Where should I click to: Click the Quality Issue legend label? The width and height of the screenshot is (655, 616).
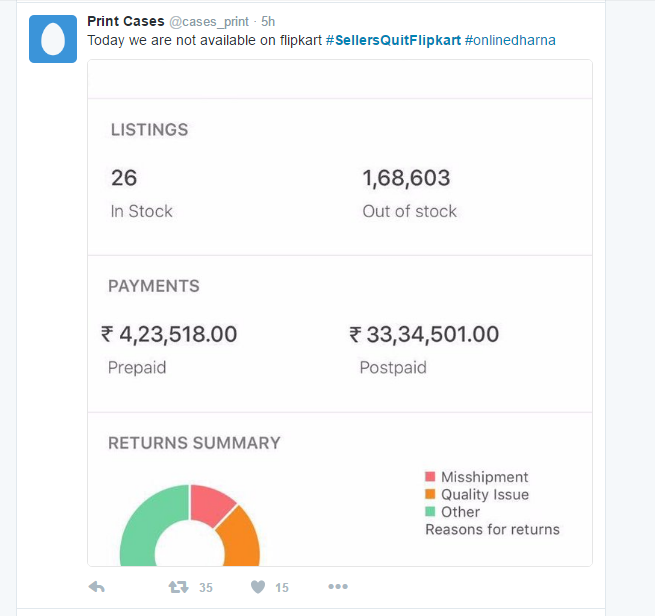point(485,494)
